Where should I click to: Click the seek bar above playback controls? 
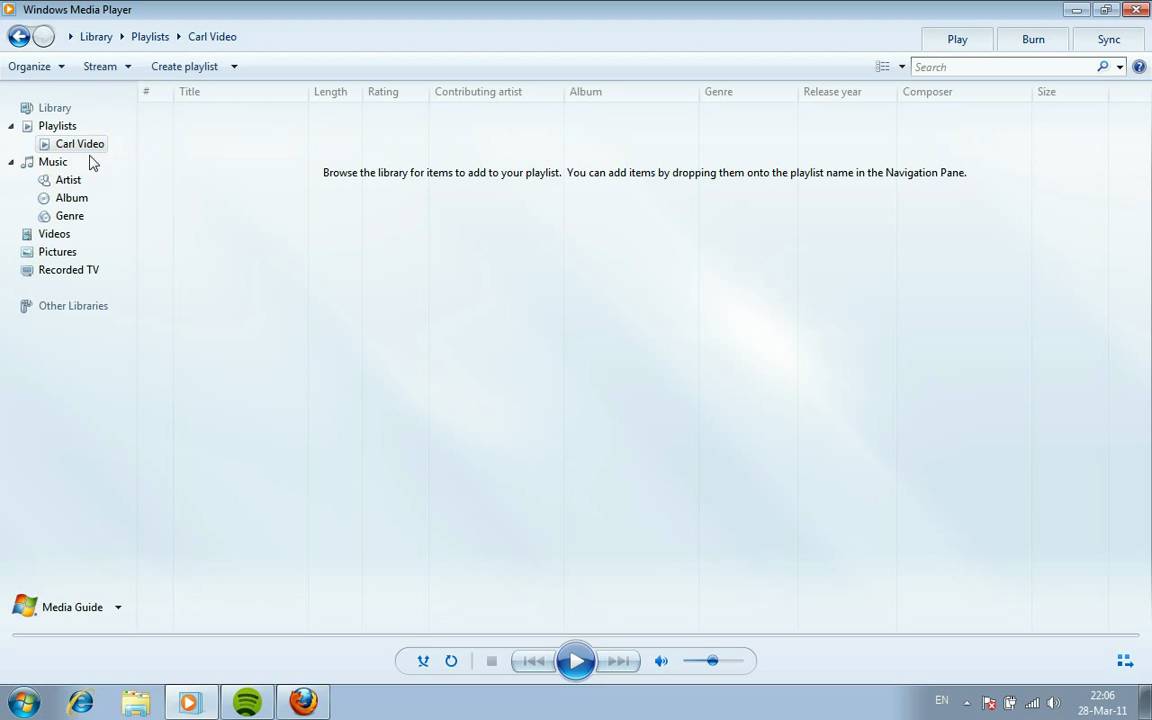575,635
